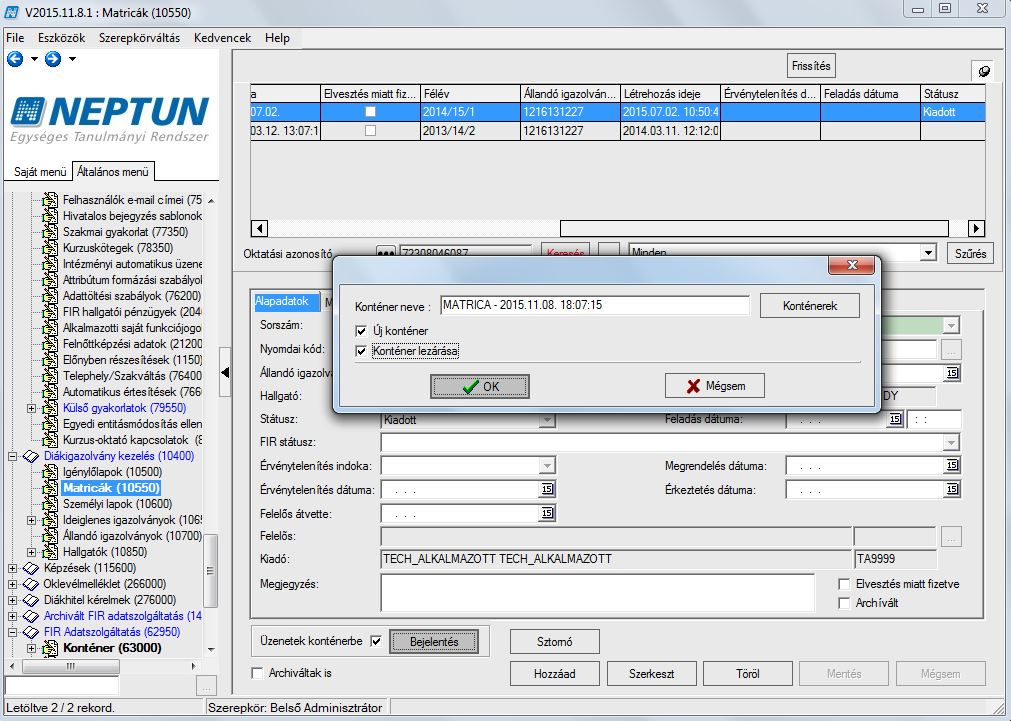Click the Frissítés button

pyautogui.click(x=811, y=66)
